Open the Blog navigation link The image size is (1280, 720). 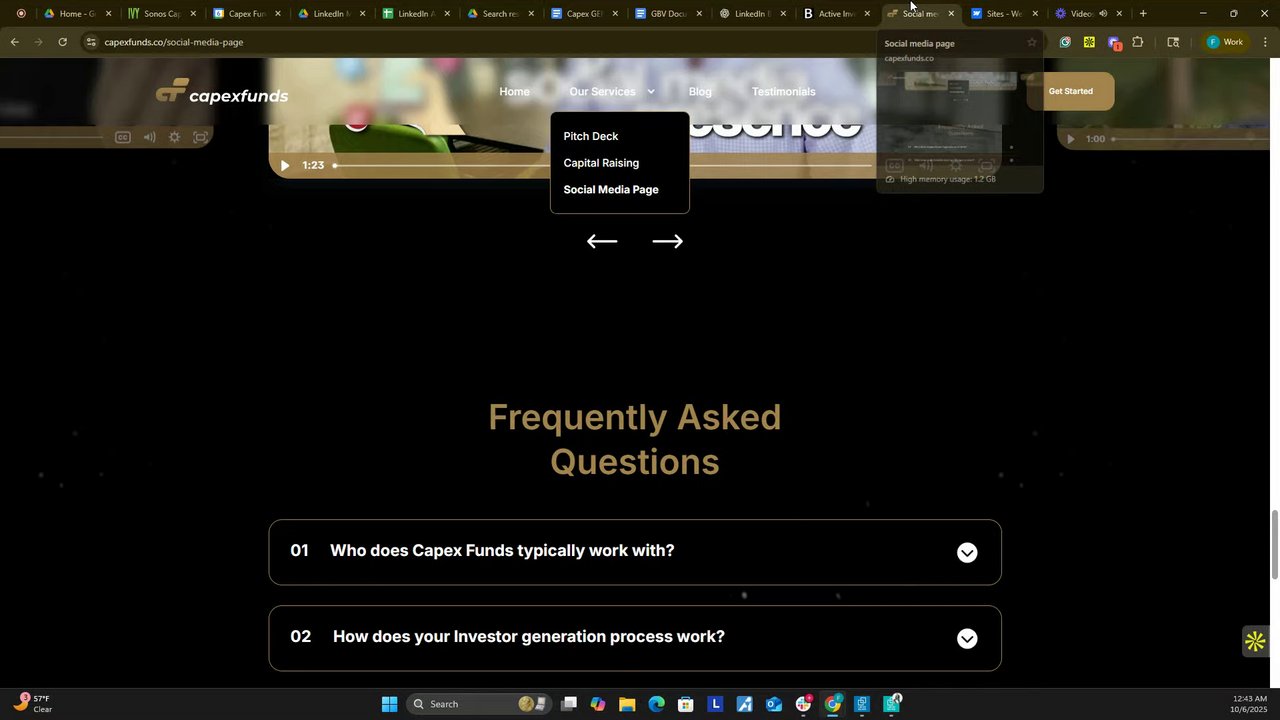coord(700,92)
